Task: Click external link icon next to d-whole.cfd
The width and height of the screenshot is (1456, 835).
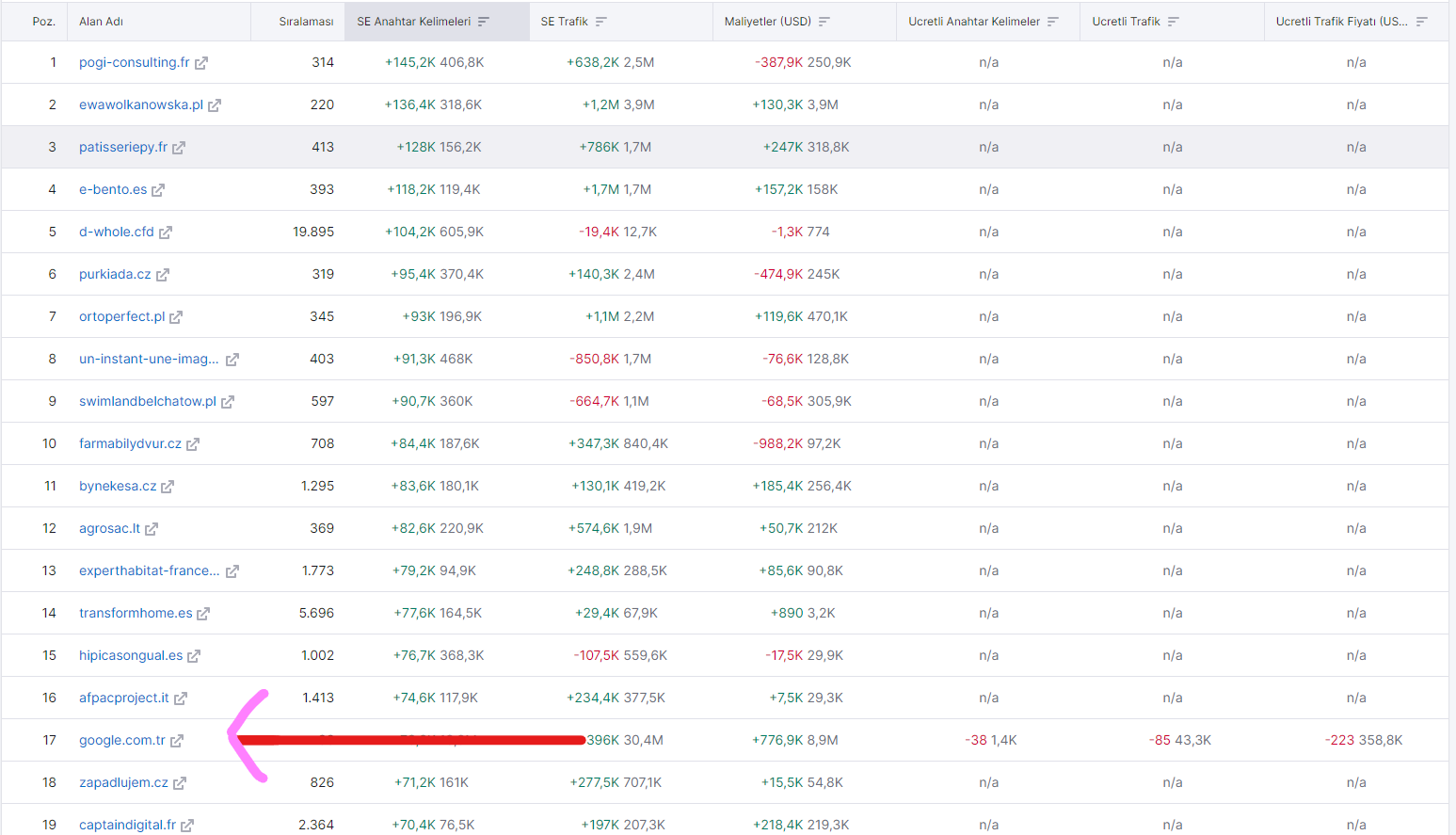Action: 166,233
